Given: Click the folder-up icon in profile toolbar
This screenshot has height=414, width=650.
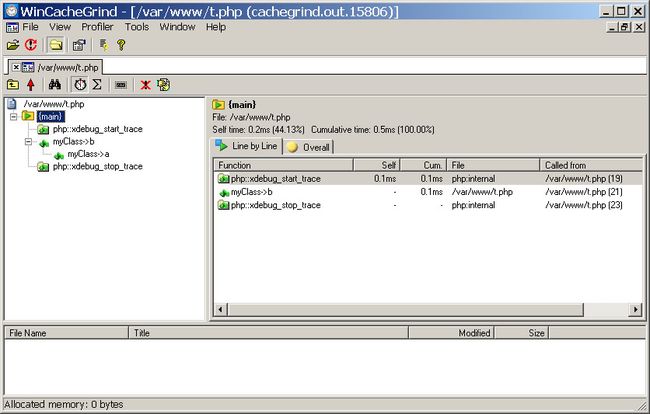Looking at the screenshot, I should tap(13, 85).
